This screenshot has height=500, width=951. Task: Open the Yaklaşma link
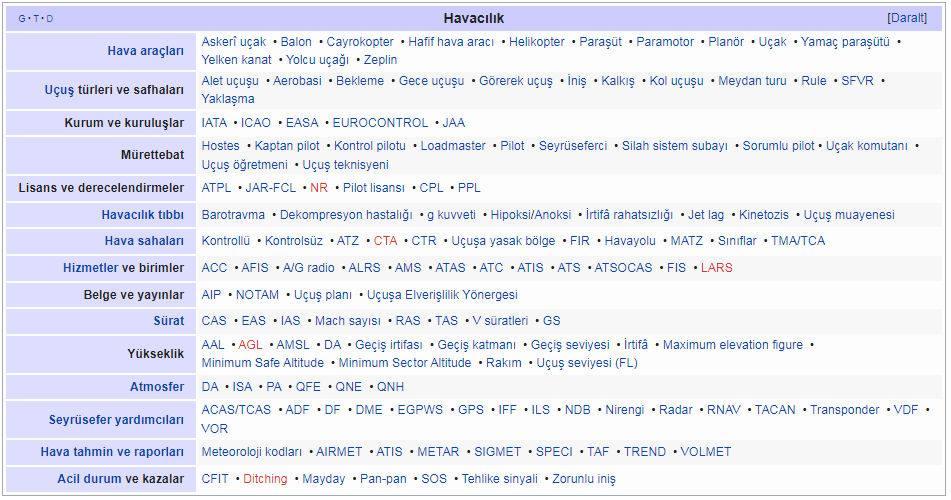click(228, 99)
